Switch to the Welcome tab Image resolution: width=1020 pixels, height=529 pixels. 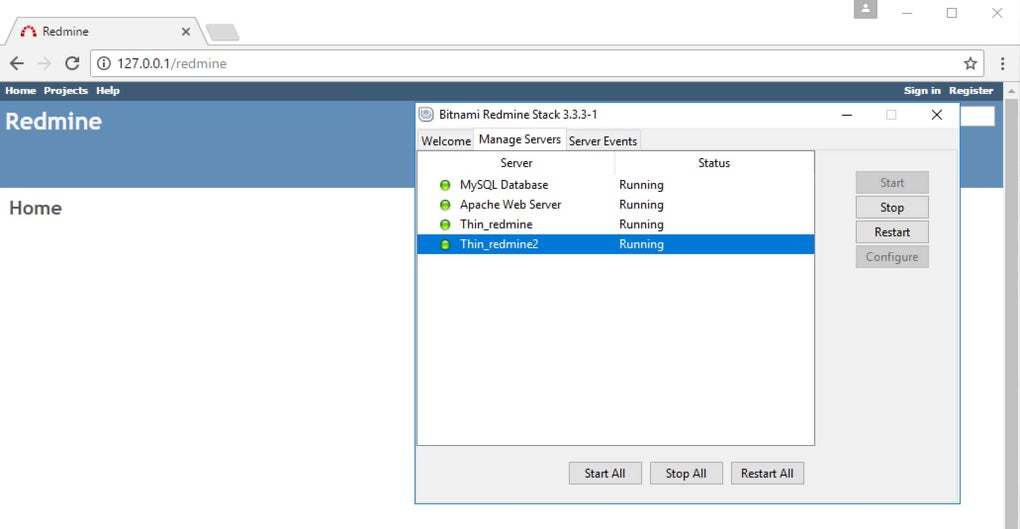(x=446, y=141)
